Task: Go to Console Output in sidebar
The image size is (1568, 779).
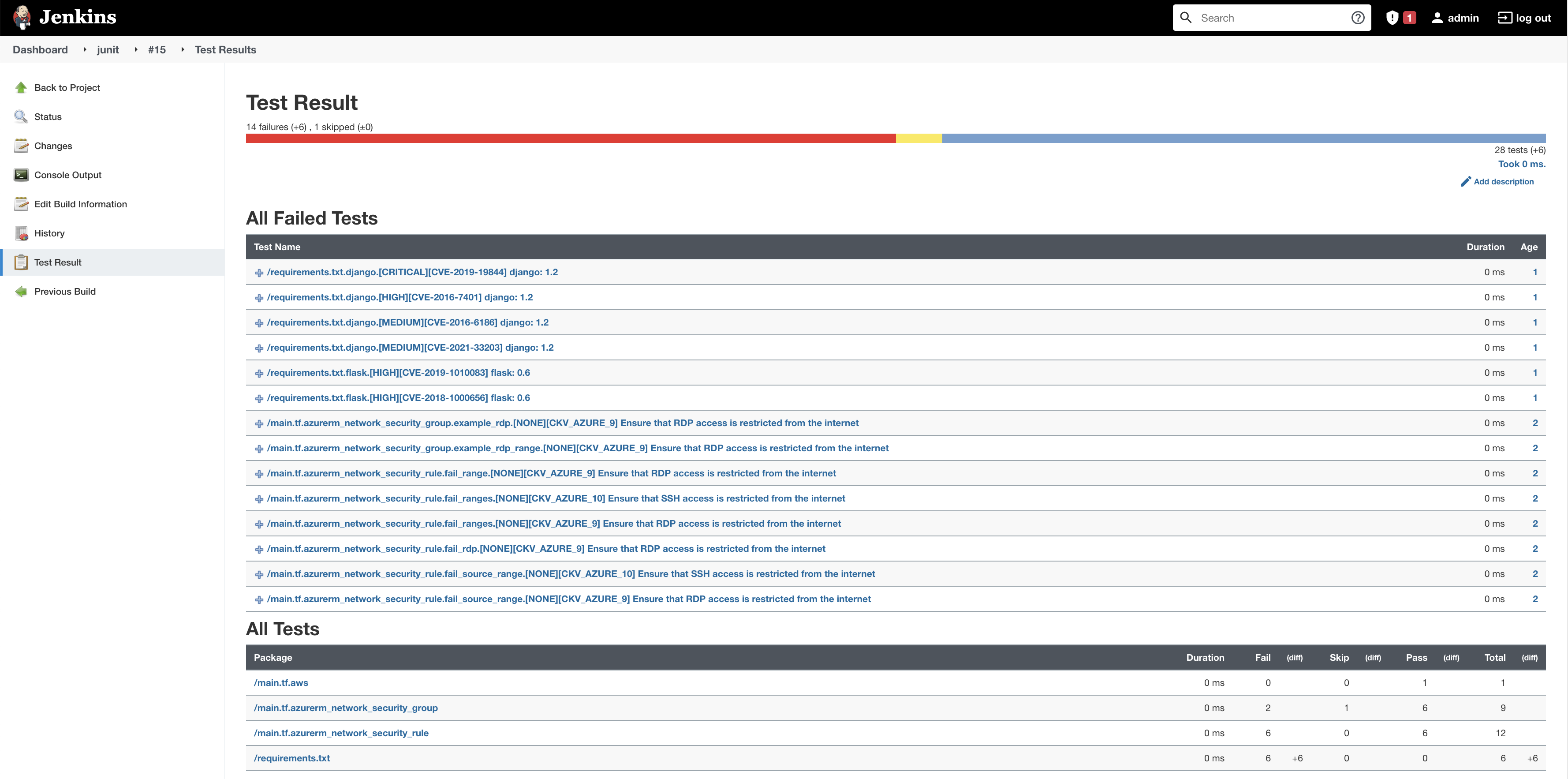Action: 67,175
